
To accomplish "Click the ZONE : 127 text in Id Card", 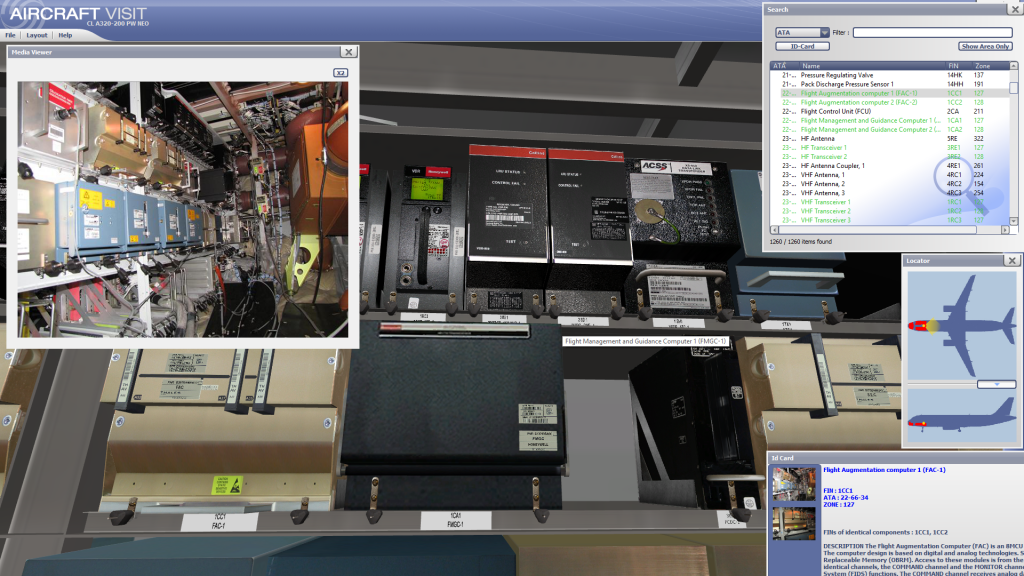I will pyautogui.click(x=839, y=505).
